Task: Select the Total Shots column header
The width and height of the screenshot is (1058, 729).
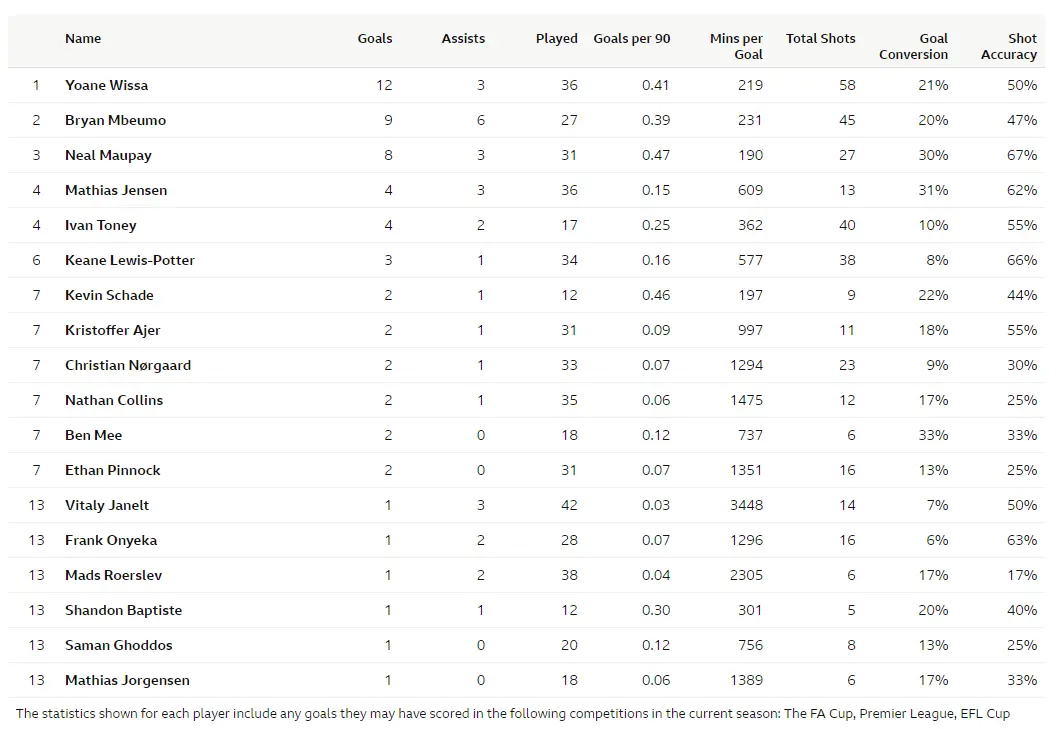Action: click(x=820, y=39)
